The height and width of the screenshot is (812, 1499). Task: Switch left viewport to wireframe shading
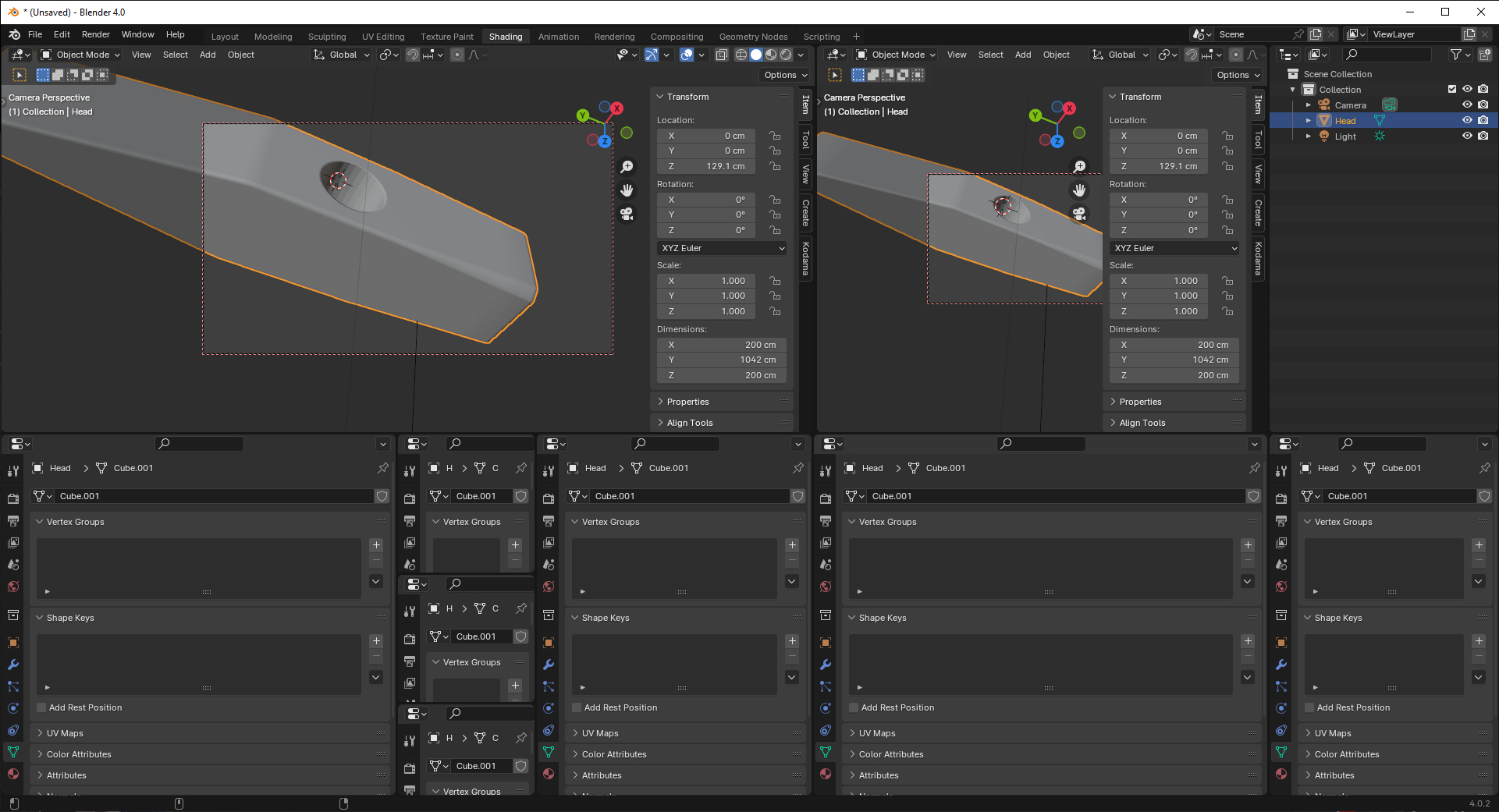[x=741, y=55]
